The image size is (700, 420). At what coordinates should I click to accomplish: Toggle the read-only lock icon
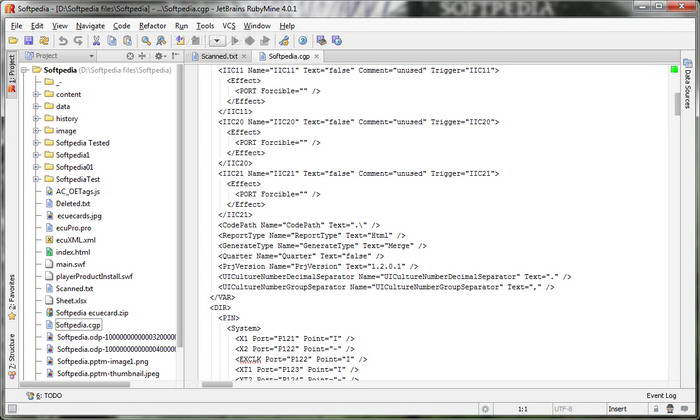(656, 409)
